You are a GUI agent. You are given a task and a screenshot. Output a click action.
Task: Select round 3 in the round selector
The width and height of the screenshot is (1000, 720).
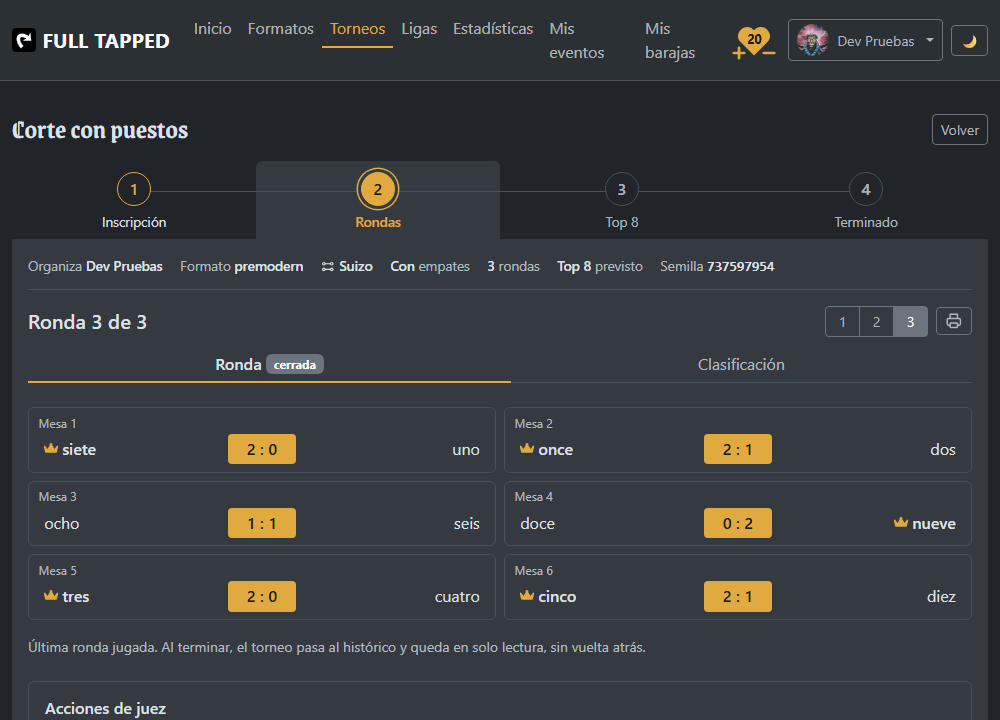910,321
